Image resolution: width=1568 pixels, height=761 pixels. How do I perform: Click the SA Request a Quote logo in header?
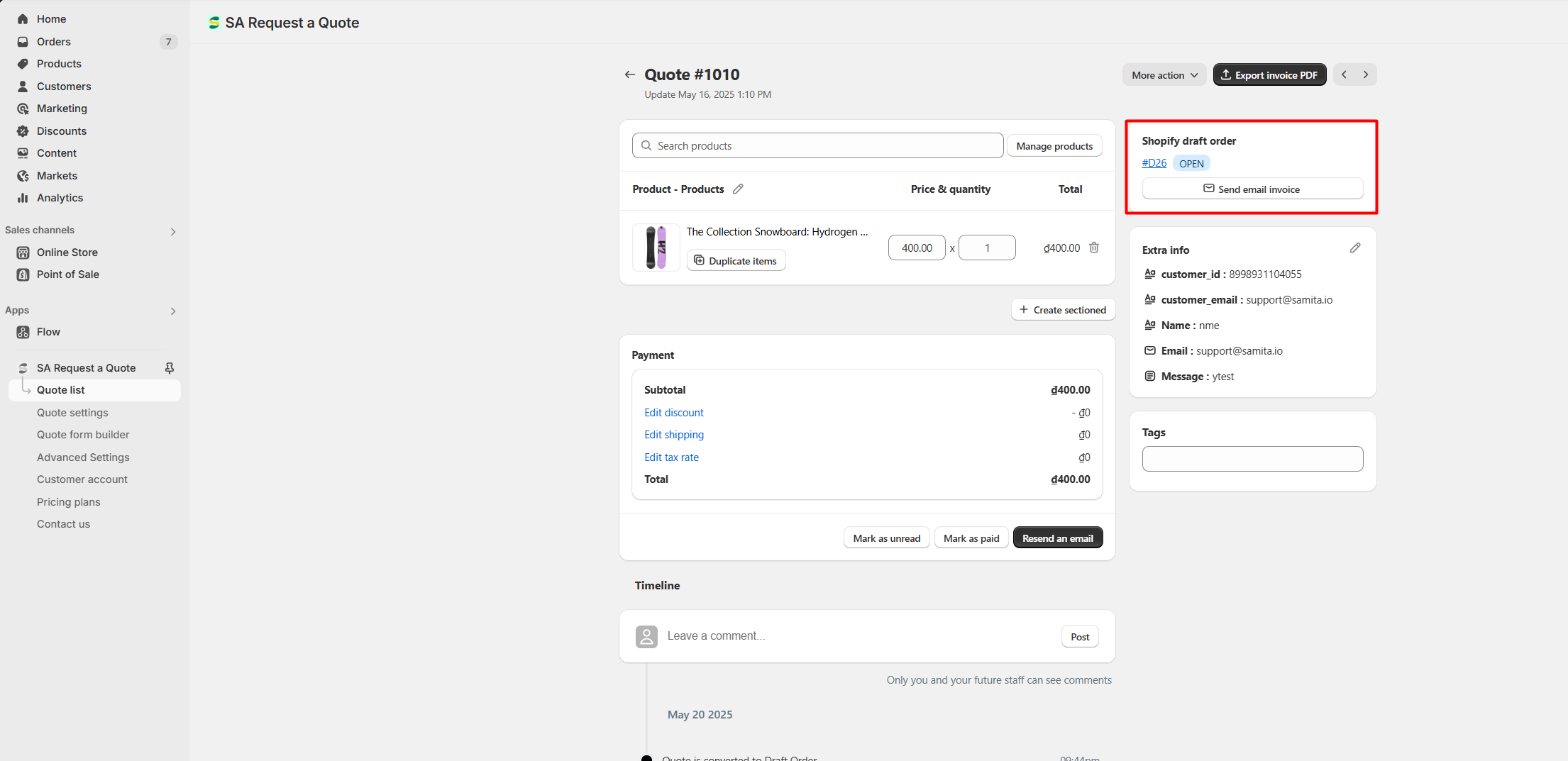[x=214, y=23]
